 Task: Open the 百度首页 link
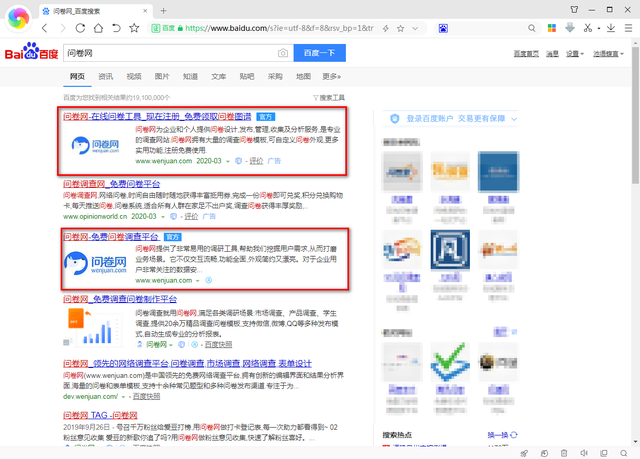click(x=526, y=53)
